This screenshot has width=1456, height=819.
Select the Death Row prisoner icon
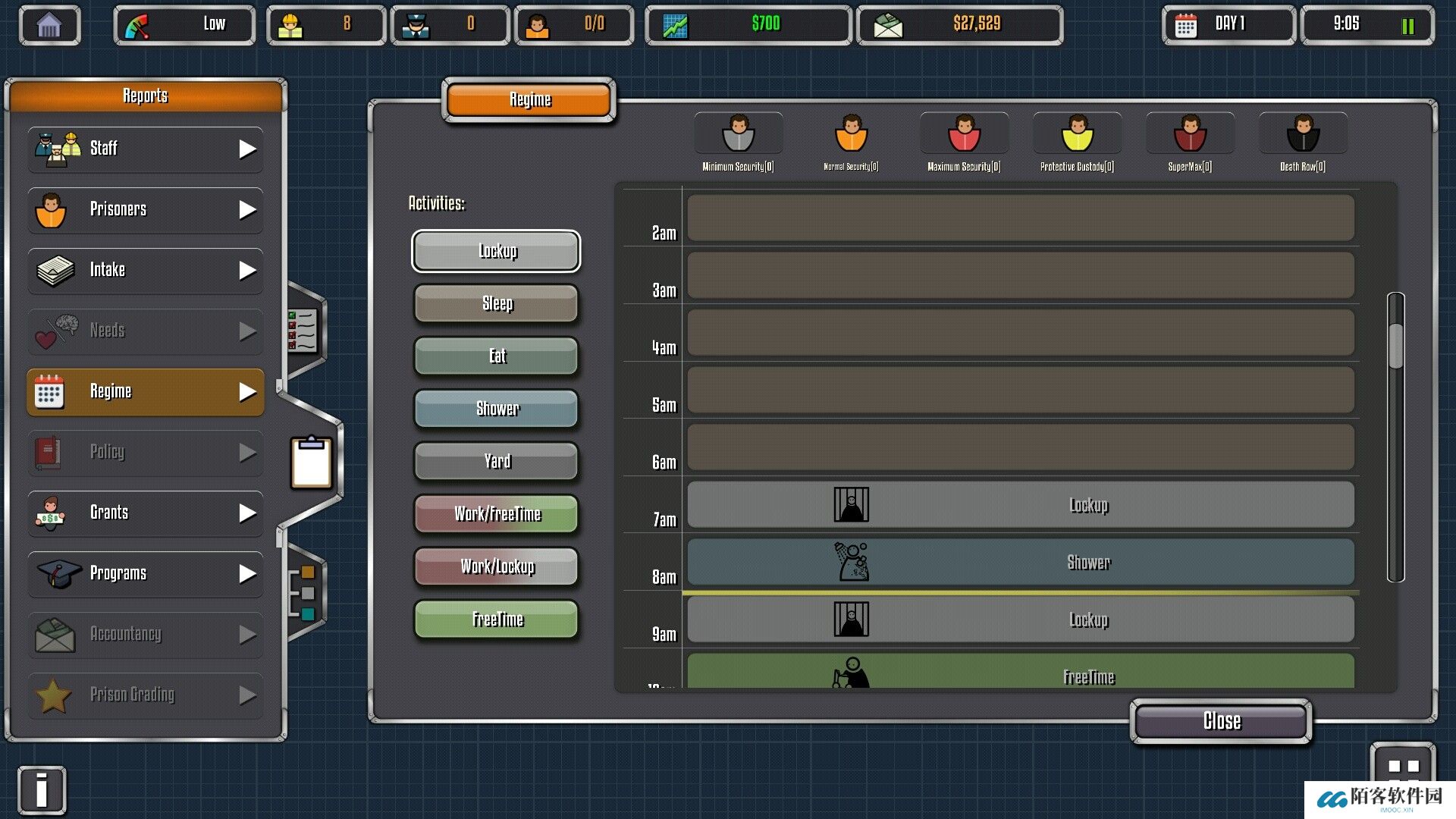pos(1303,133)
